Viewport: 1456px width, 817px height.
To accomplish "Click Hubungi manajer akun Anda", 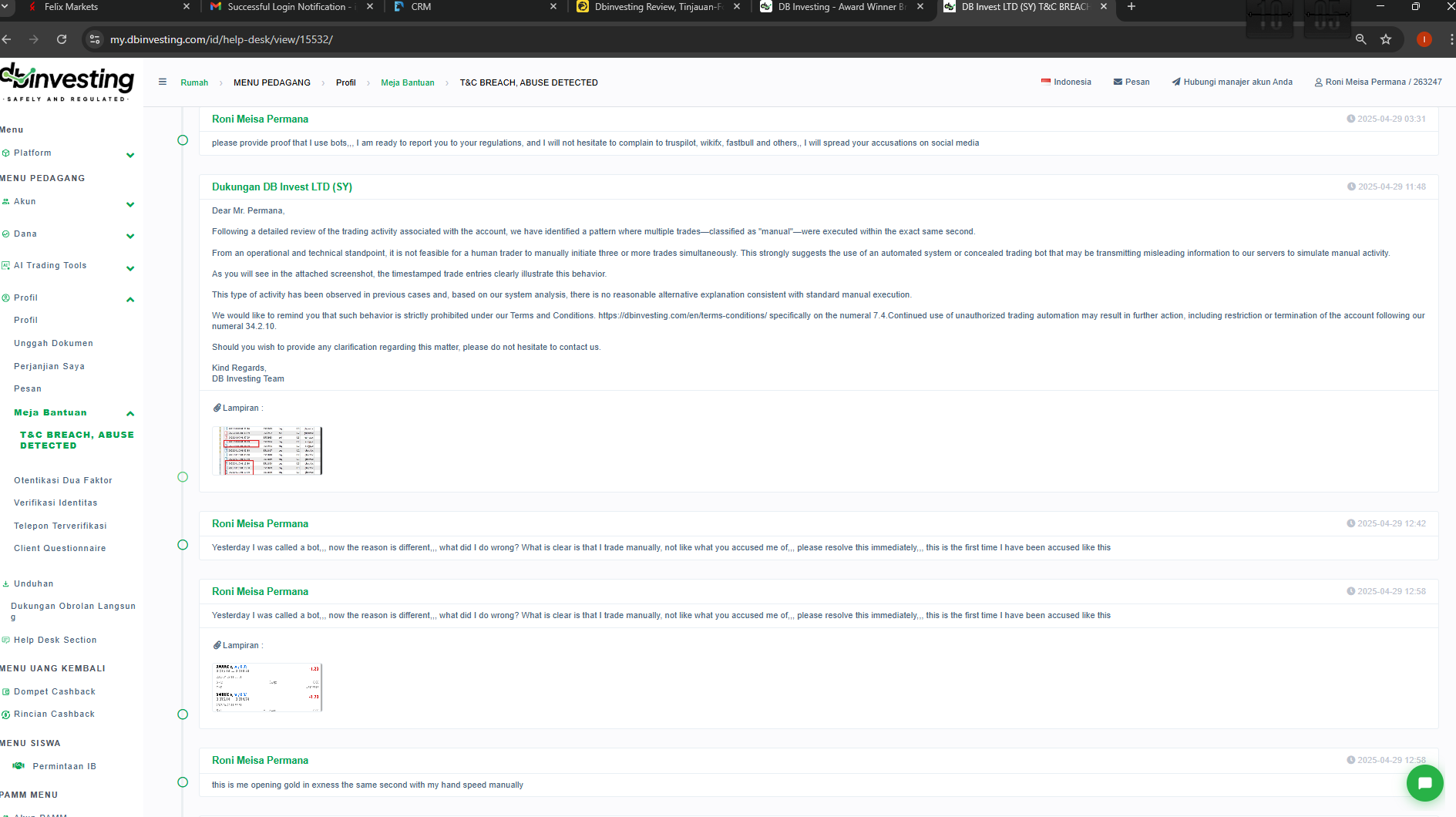I will point(1232,82).
